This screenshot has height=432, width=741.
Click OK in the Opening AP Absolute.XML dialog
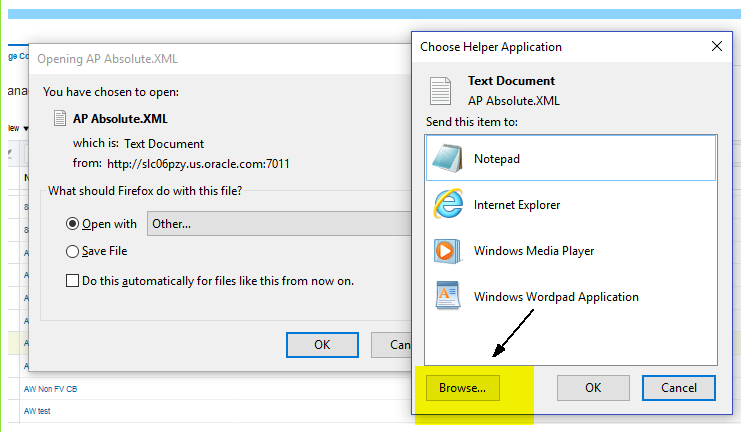(322, 345)
